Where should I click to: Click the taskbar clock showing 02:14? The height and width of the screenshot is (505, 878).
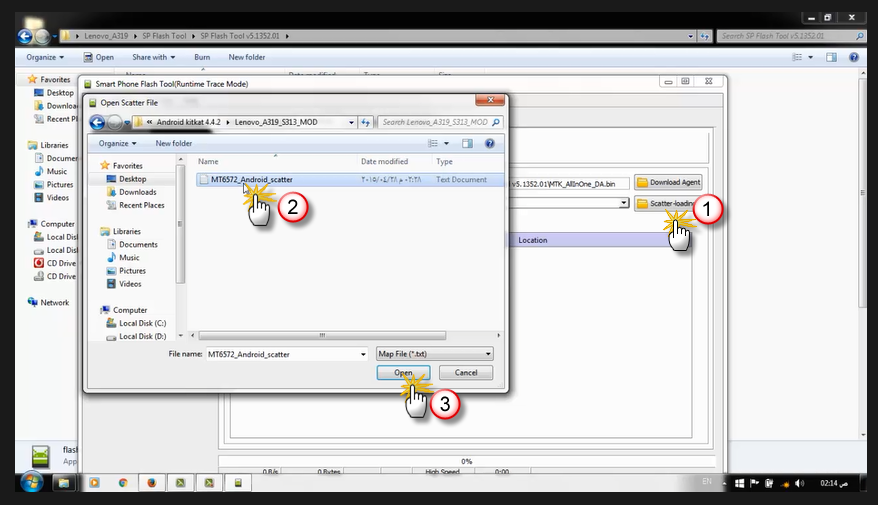833,483
